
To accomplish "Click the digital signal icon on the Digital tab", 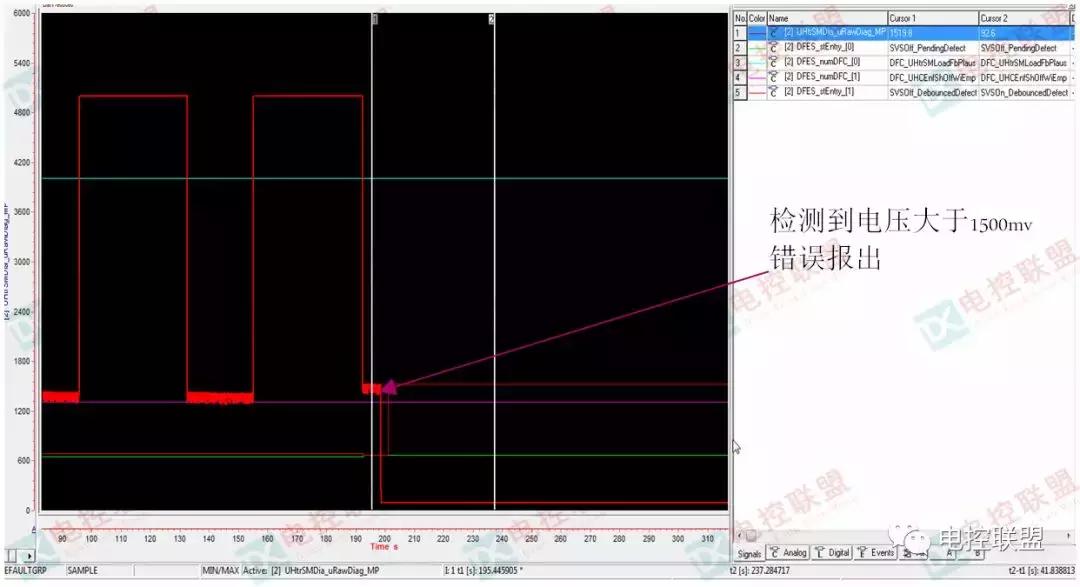I will (x=819, y=552).
